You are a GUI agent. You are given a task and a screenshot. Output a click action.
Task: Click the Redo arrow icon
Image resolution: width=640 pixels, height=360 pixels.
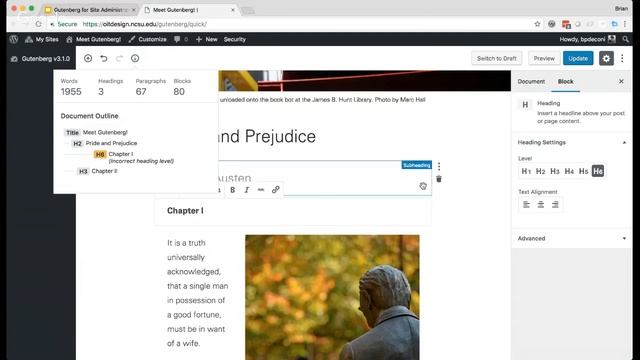119,58
